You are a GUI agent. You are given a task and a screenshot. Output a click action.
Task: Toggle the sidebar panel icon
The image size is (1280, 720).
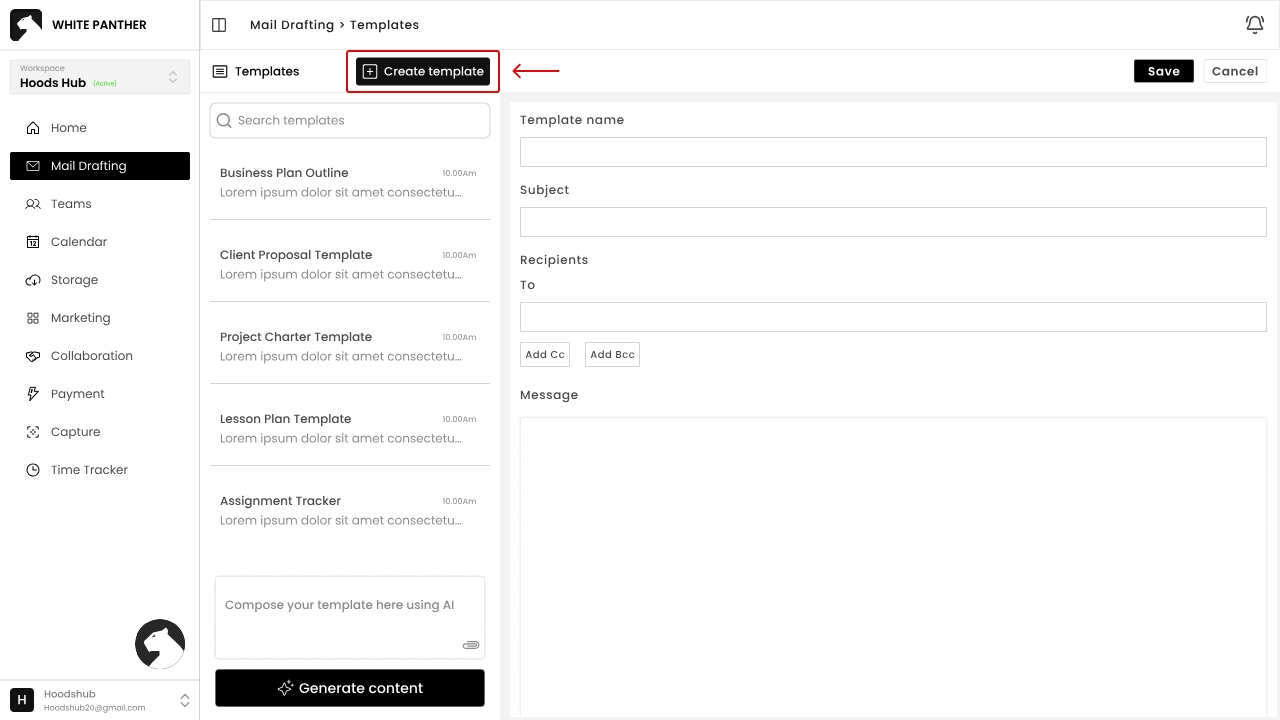click(219, 25)
